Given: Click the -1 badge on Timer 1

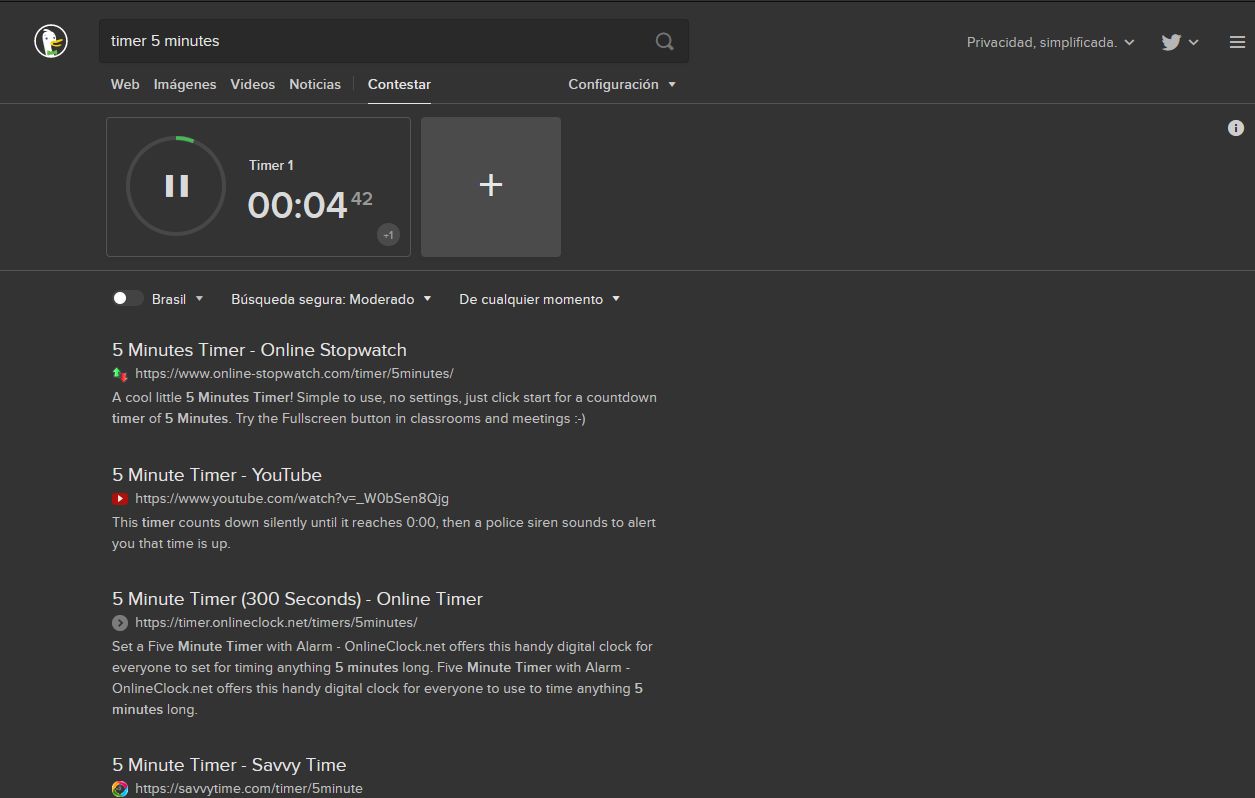Looking at the screenshot, I should point(388,235).
